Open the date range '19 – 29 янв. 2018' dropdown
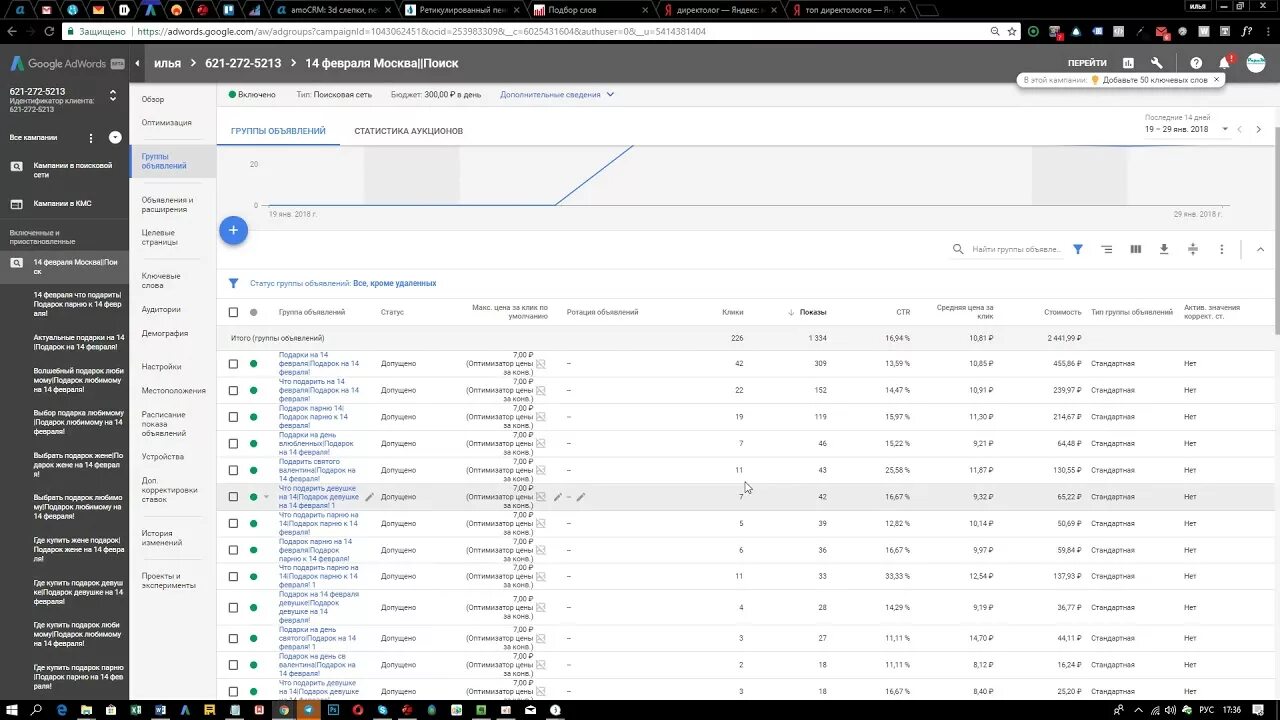Image resolution: width=1280 pixels, height=720 pixels. coord(1187,129)
